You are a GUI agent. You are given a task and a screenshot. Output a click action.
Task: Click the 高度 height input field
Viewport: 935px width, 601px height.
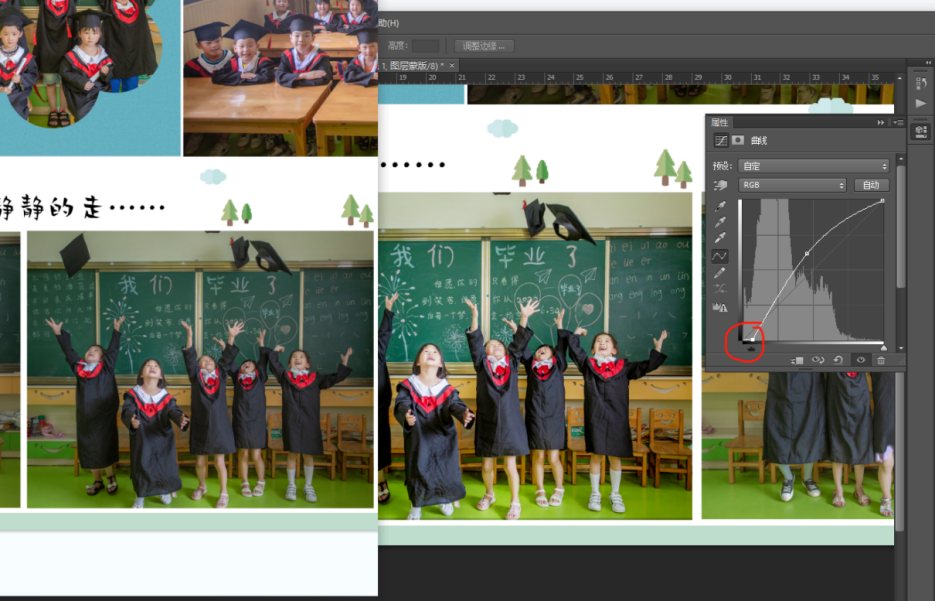pos(426,46)
